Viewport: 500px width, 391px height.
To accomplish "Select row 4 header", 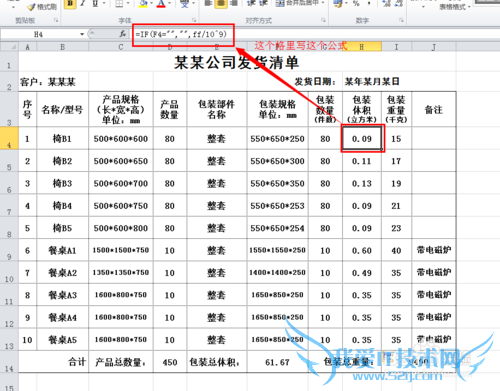I will pos(9,138).
